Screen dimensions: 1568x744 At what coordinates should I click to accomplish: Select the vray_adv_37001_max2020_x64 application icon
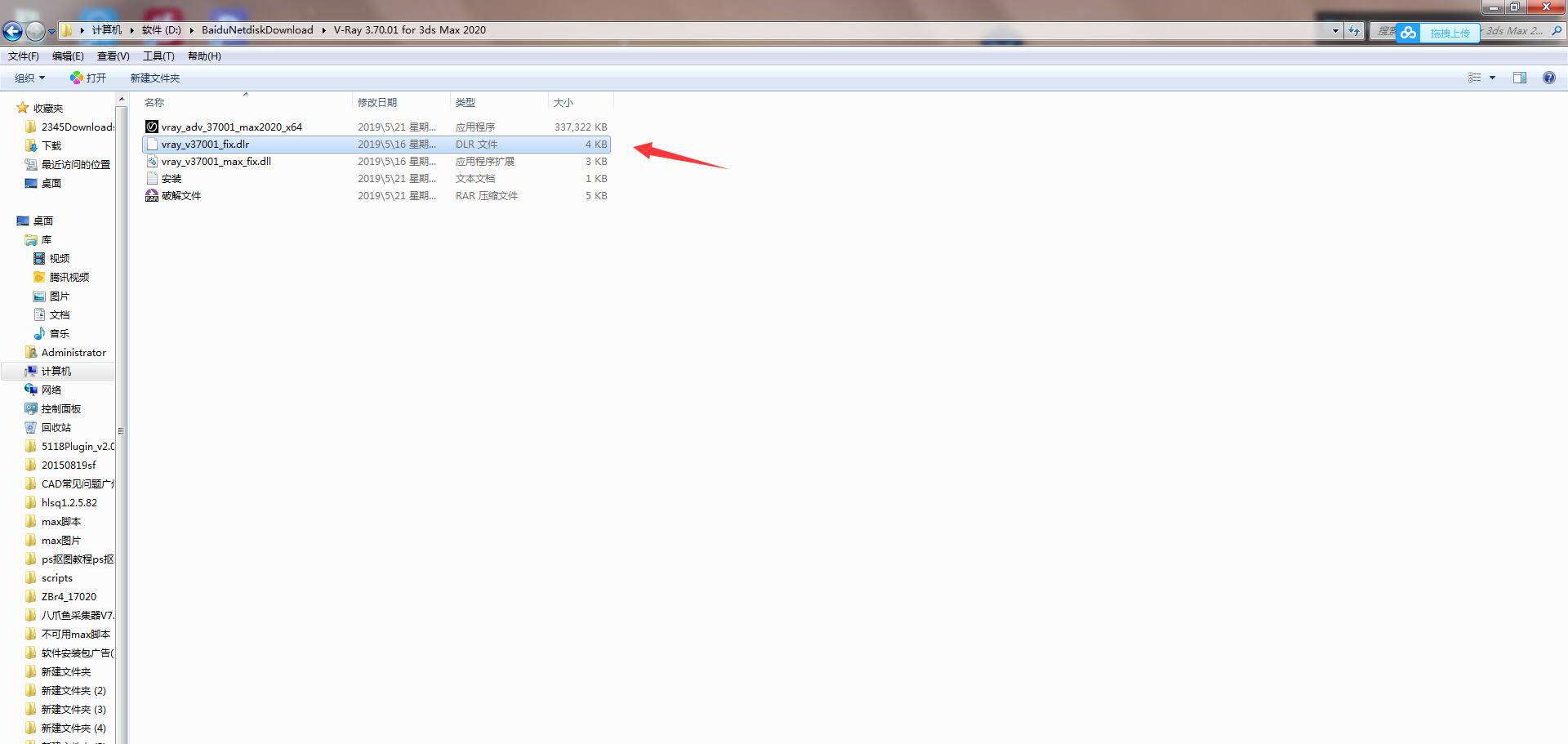152,127
